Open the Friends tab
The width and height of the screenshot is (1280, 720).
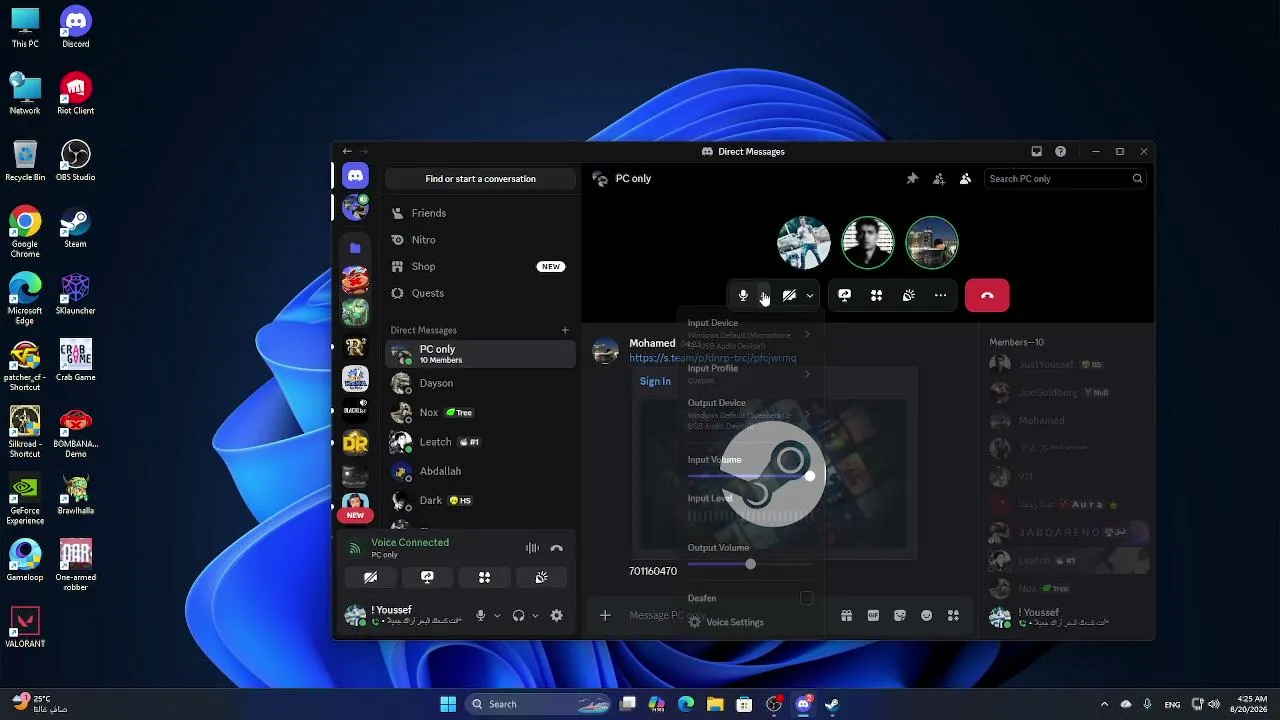(x=481, y=213)
